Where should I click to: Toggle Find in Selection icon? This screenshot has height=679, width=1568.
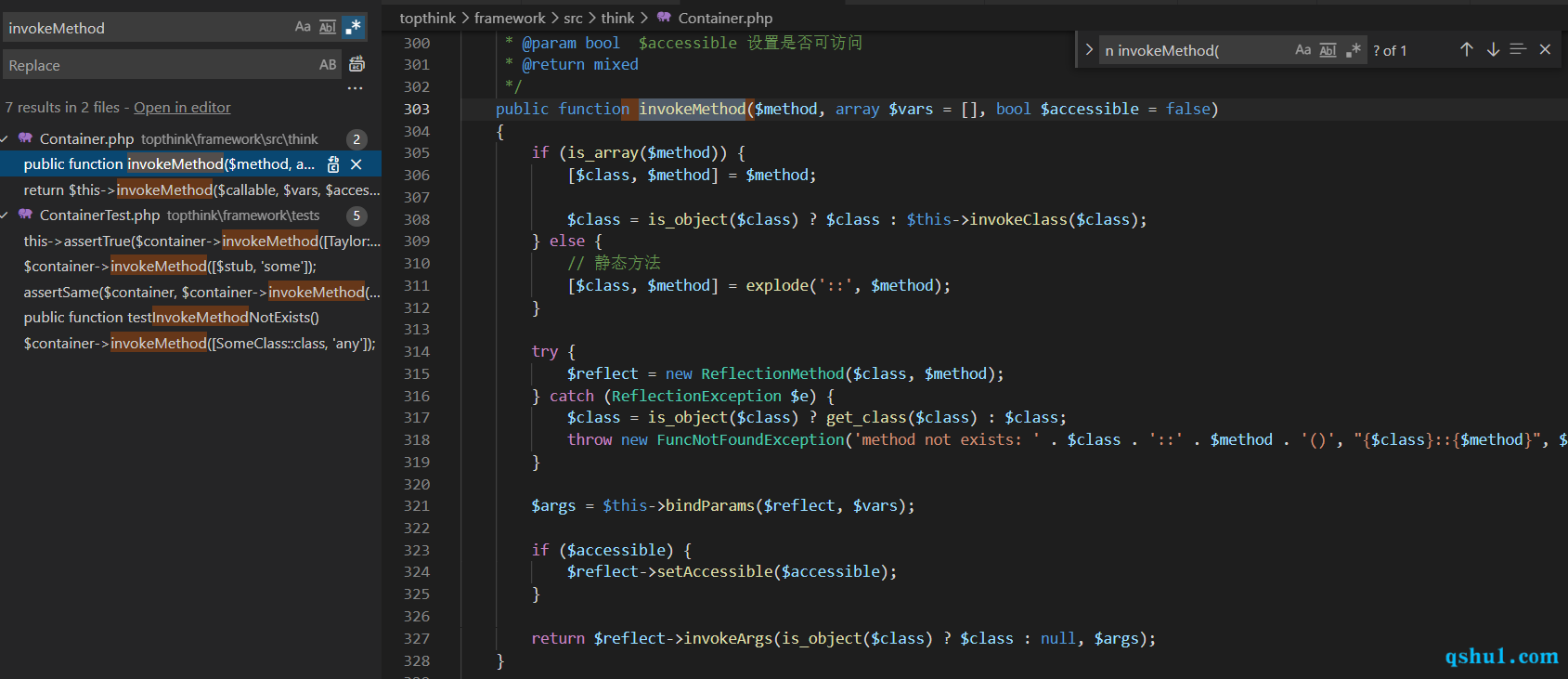point(1518,49)
